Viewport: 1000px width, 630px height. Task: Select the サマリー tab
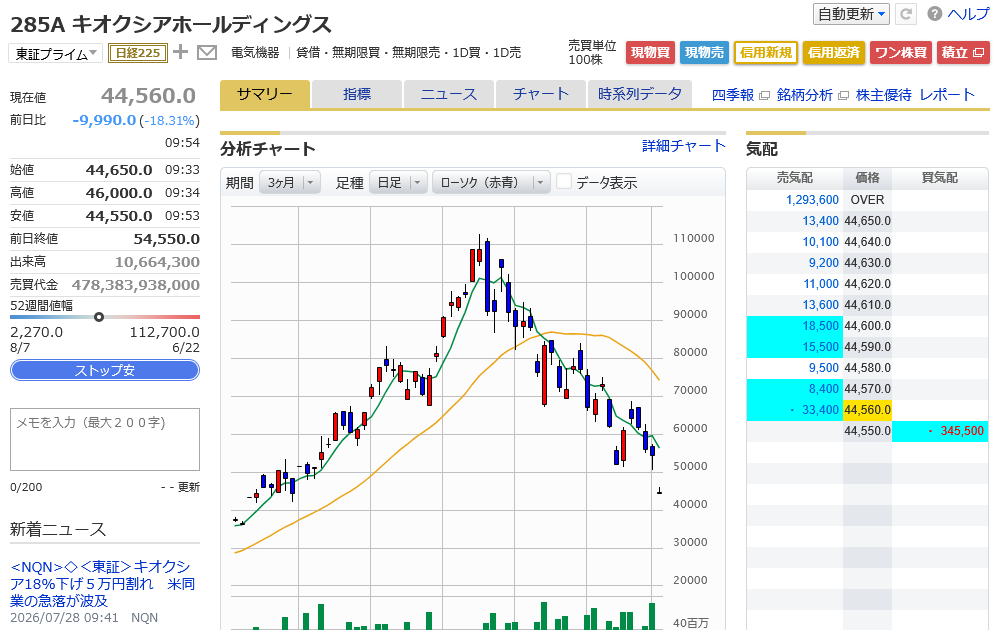pos(265,94)
